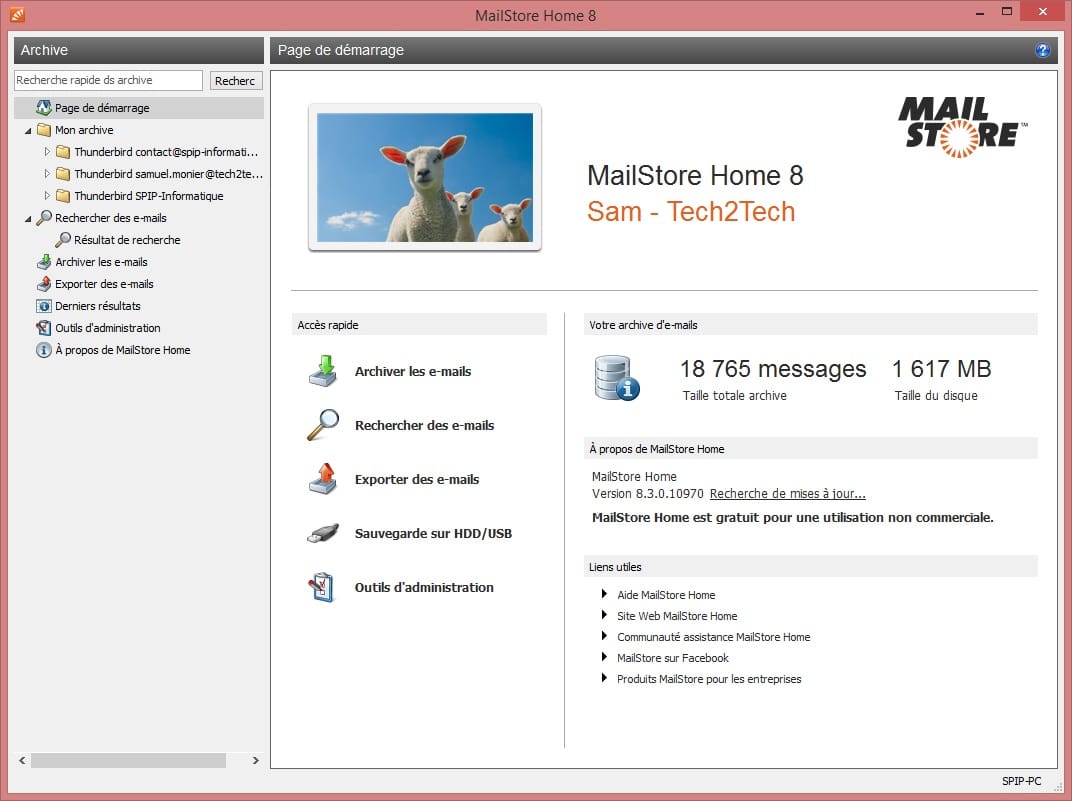The image size is (1072, 801).
Task: Click the Thunderbird contact@spip-informati folder icon
Action: (63, 152)
